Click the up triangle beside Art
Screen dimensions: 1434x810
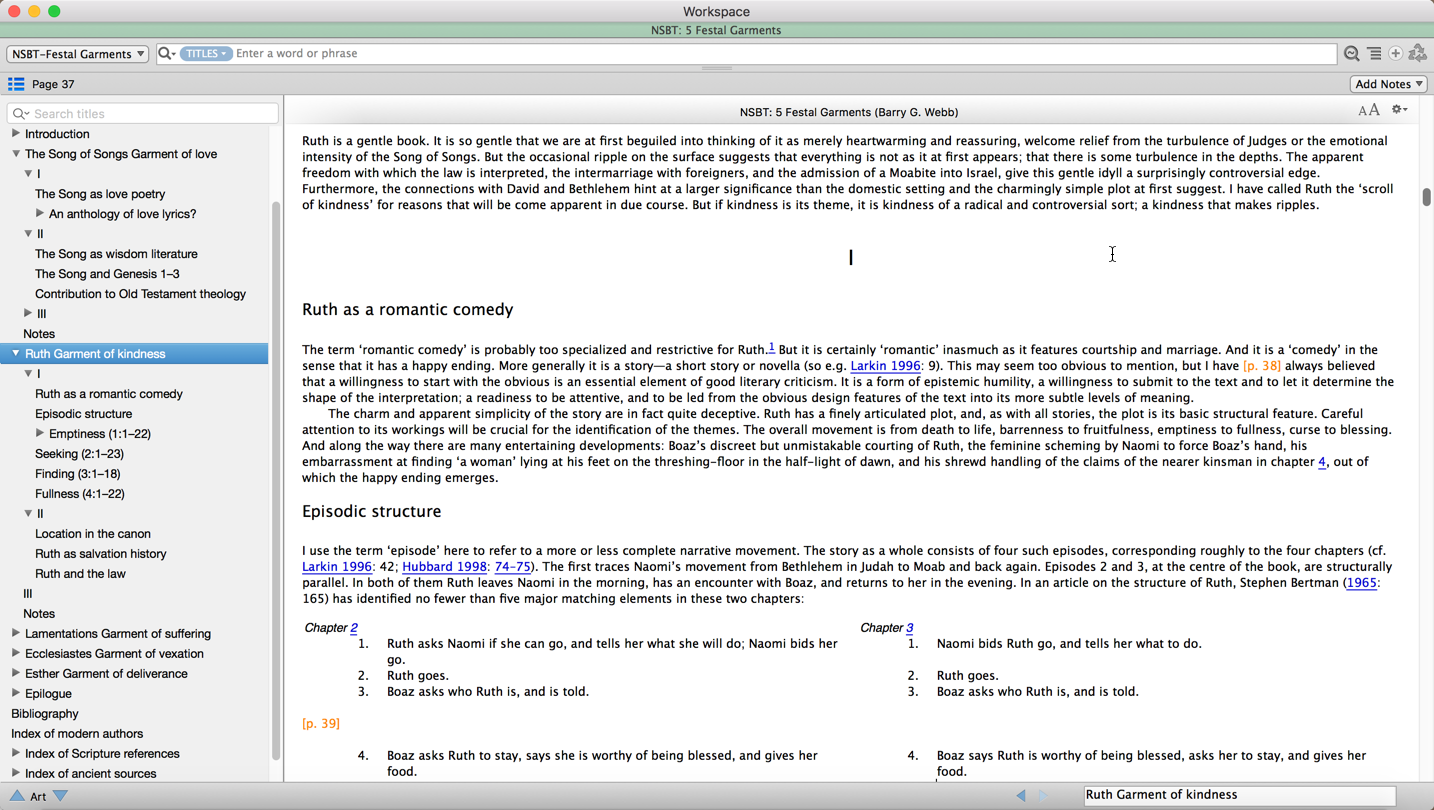[x=16, y=796]
